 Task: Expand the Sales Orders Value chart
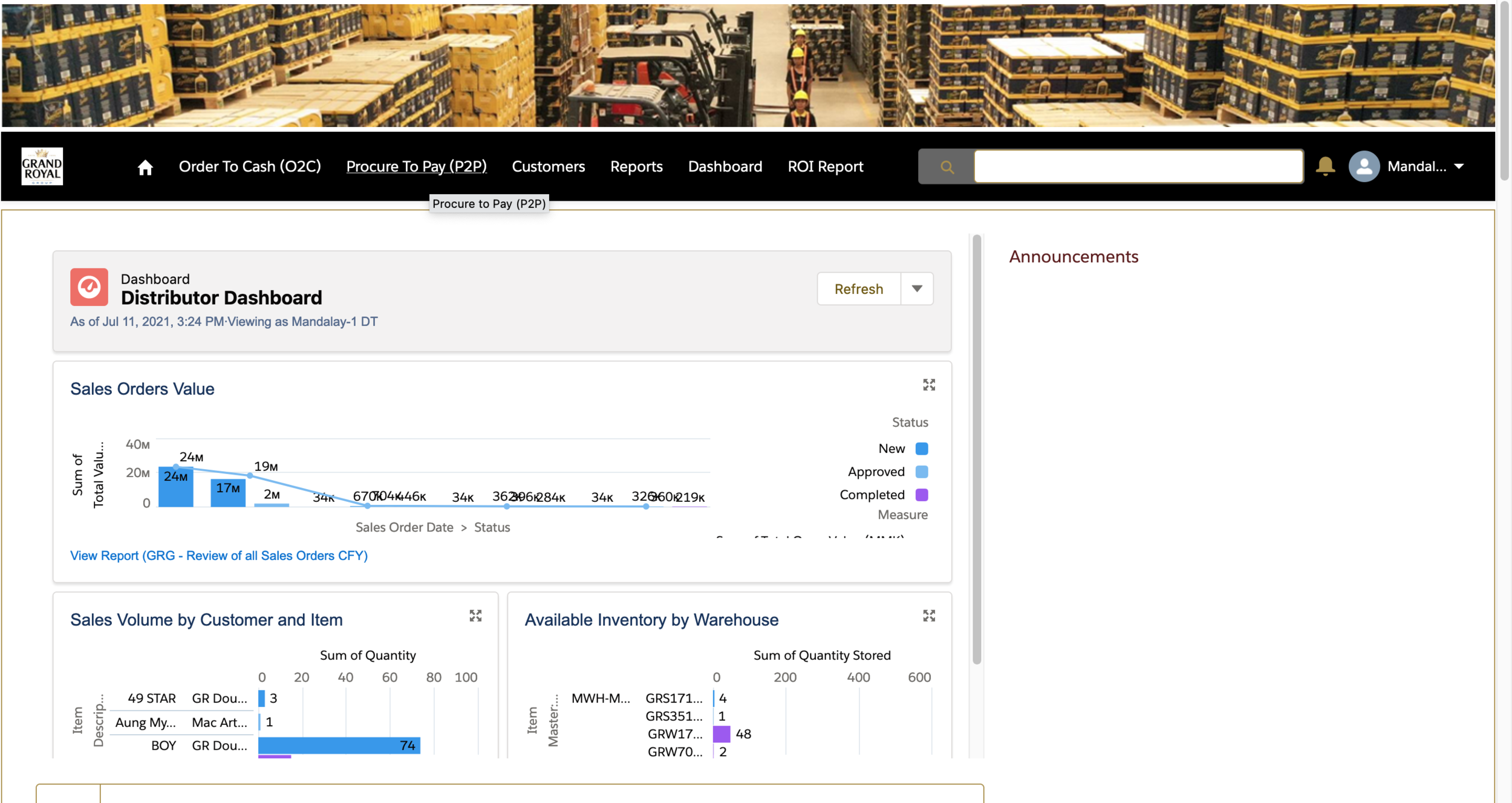(929, 385)
